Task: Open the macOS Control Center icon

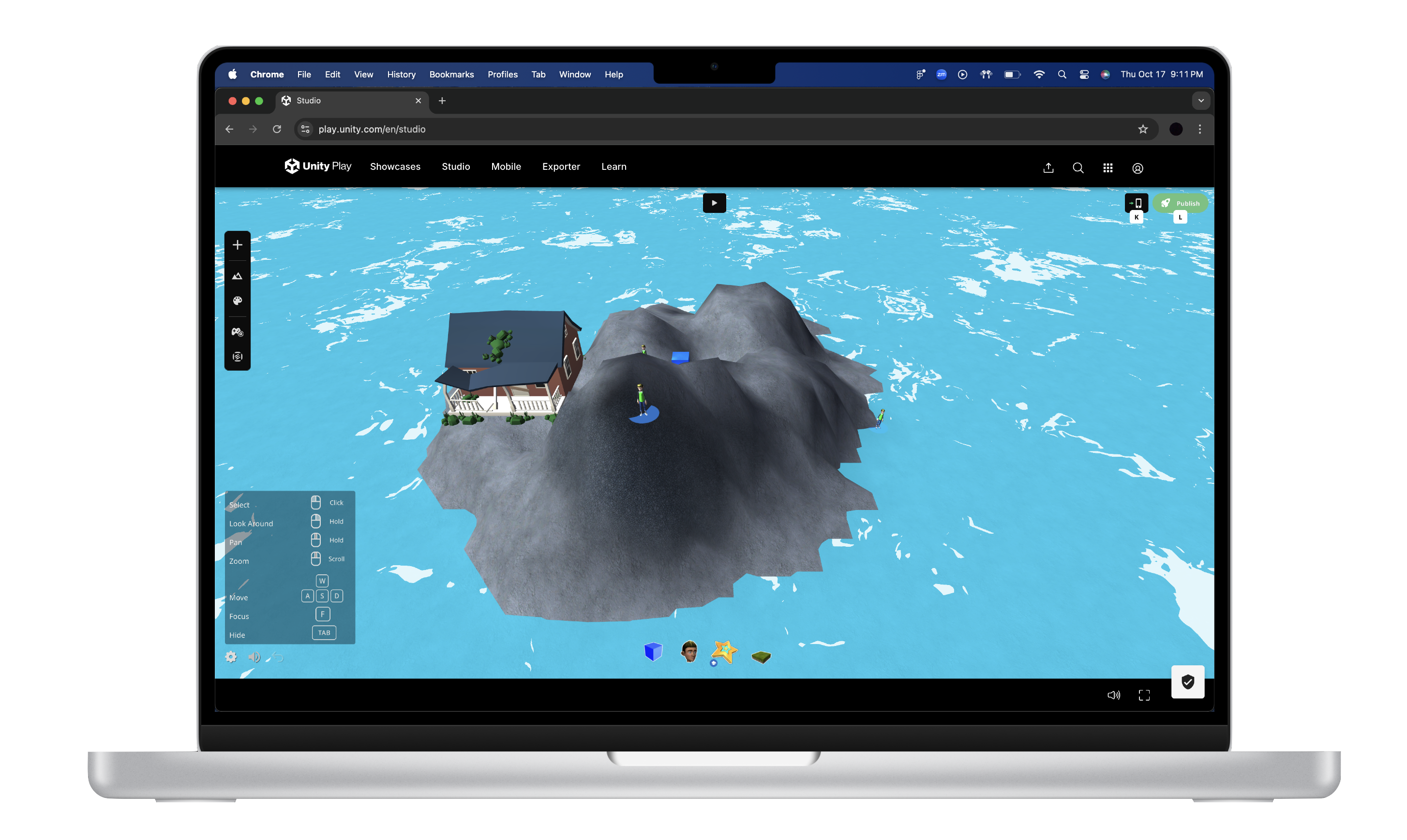Action: click(1084, 74)
